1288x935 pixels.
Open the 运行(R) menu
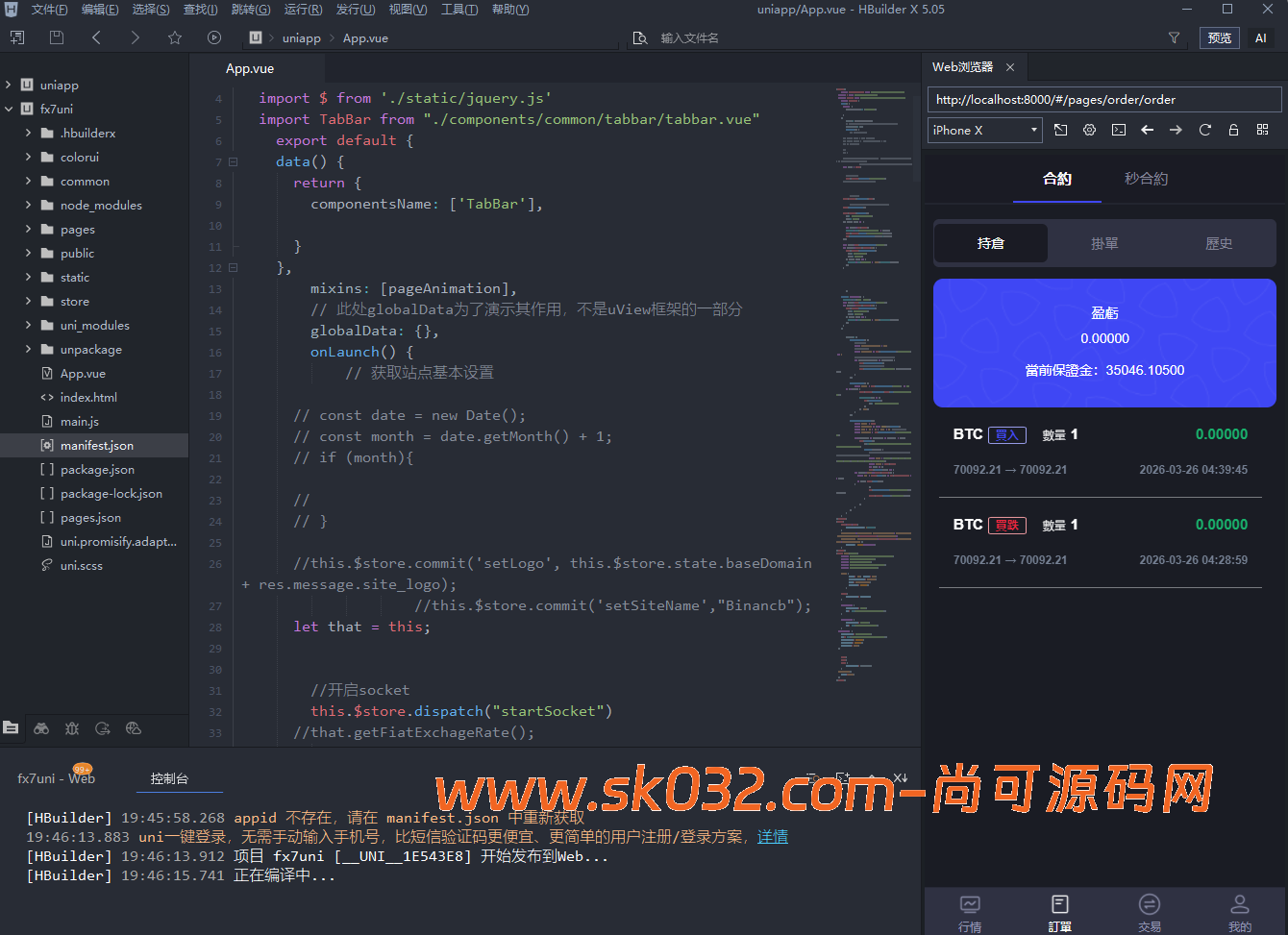[303, 10]
